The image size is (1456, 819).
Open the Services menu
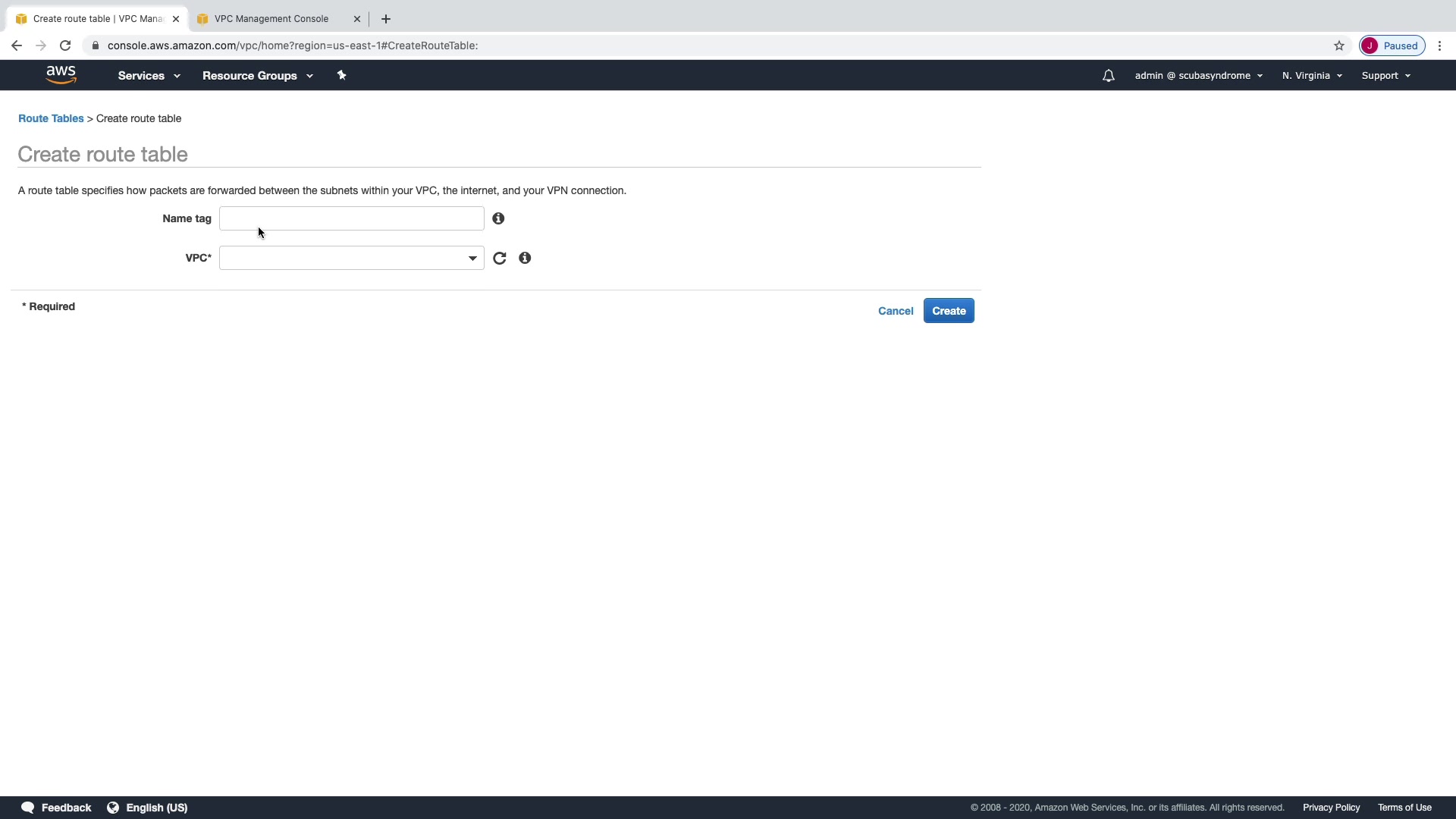[149, 76]
